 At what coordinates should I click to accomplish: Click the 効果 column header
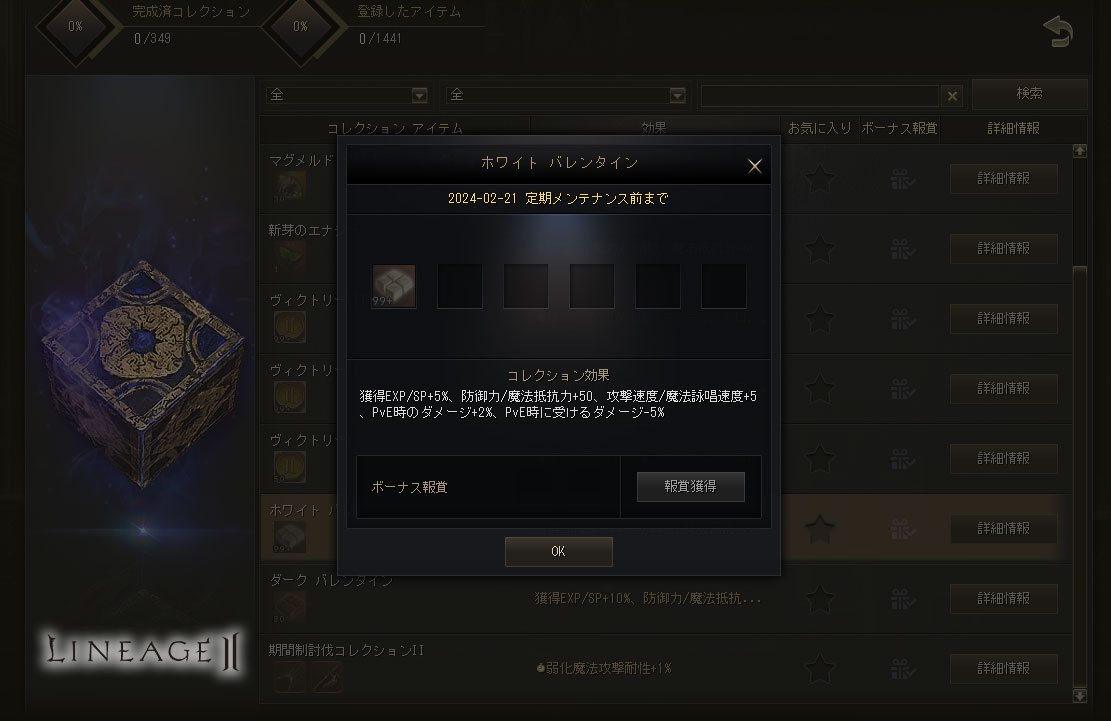(654, 128)
